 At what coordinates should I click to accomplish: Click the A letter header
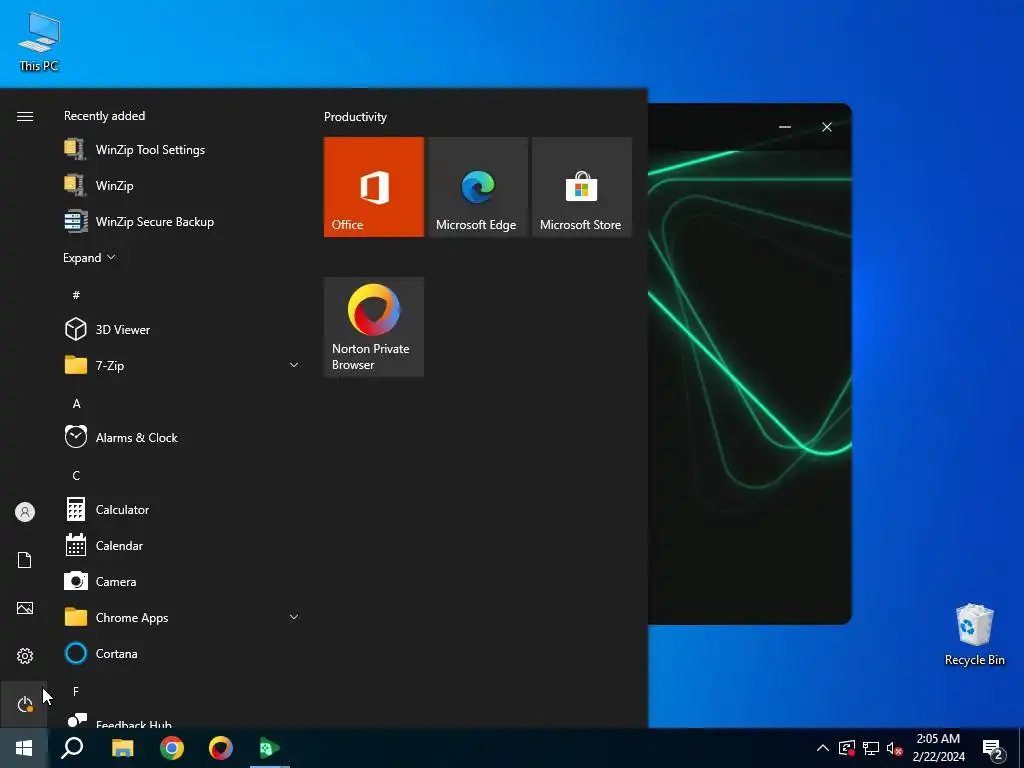pyautogui.click(x=76, y=404)
